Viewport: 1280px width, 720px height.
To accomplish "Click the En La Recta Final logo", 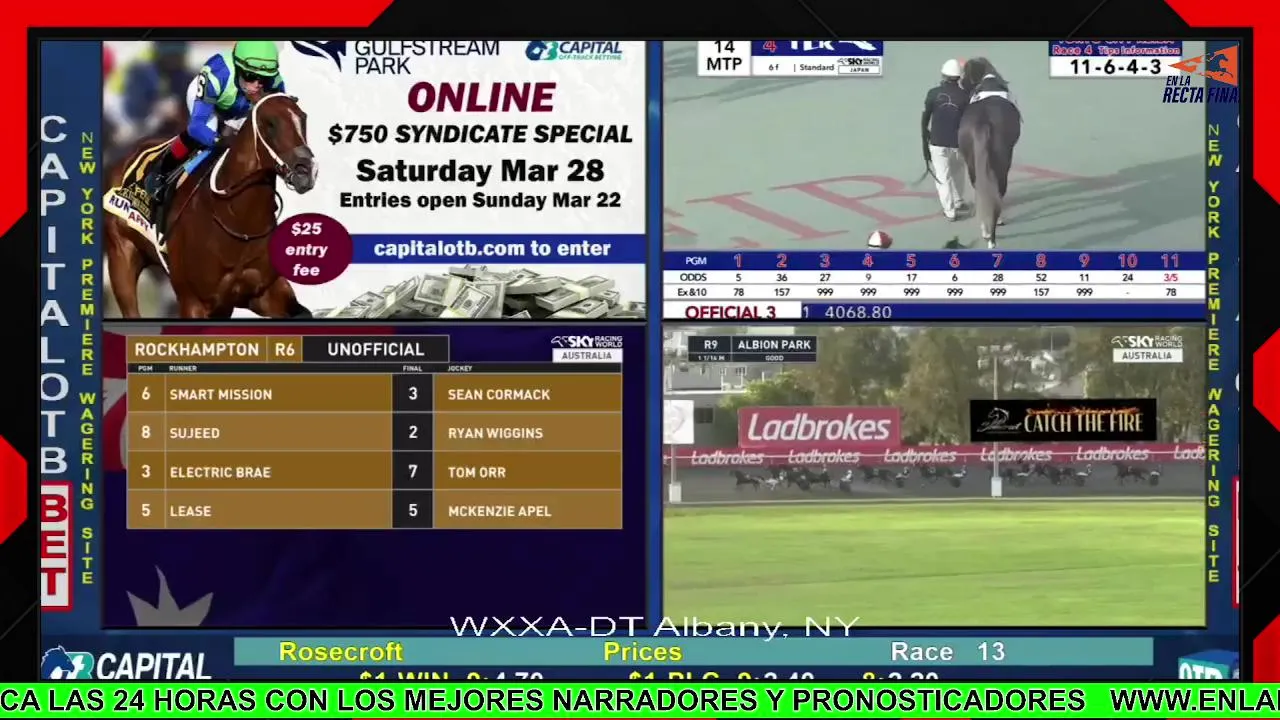I will tap(1200, 75).
